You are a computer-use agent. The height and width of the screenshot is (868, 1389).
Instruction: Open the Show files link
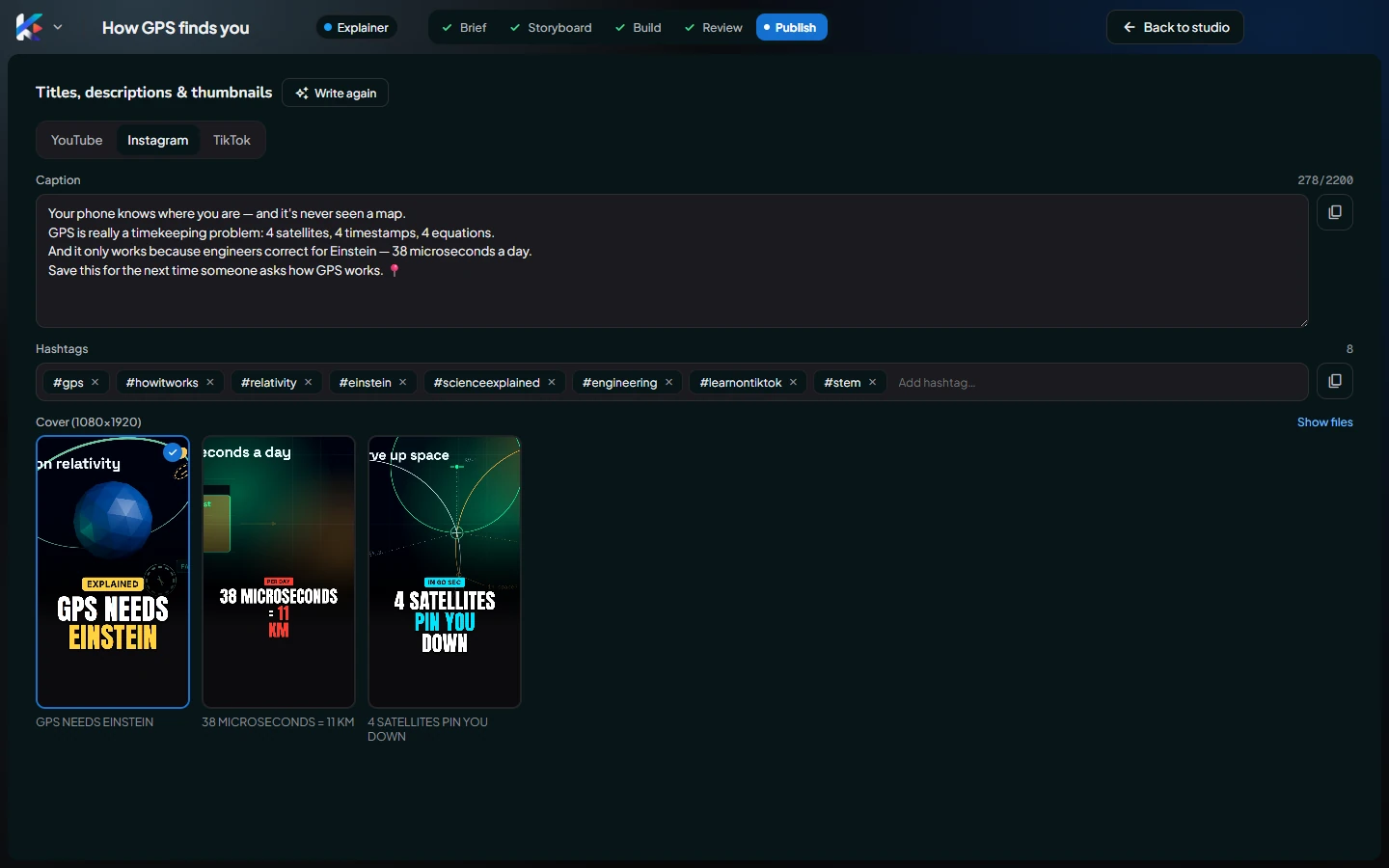[1324, 422]
